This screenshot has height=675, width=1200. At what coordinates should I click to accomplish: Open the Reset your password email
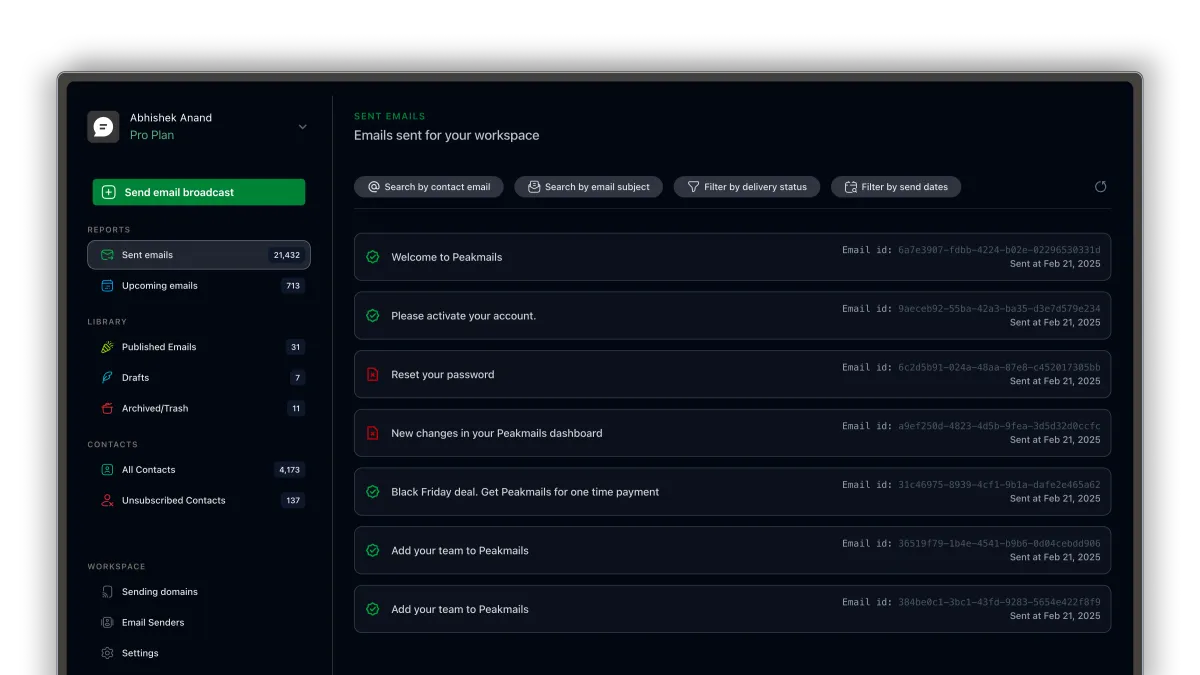tap(732, 375)
